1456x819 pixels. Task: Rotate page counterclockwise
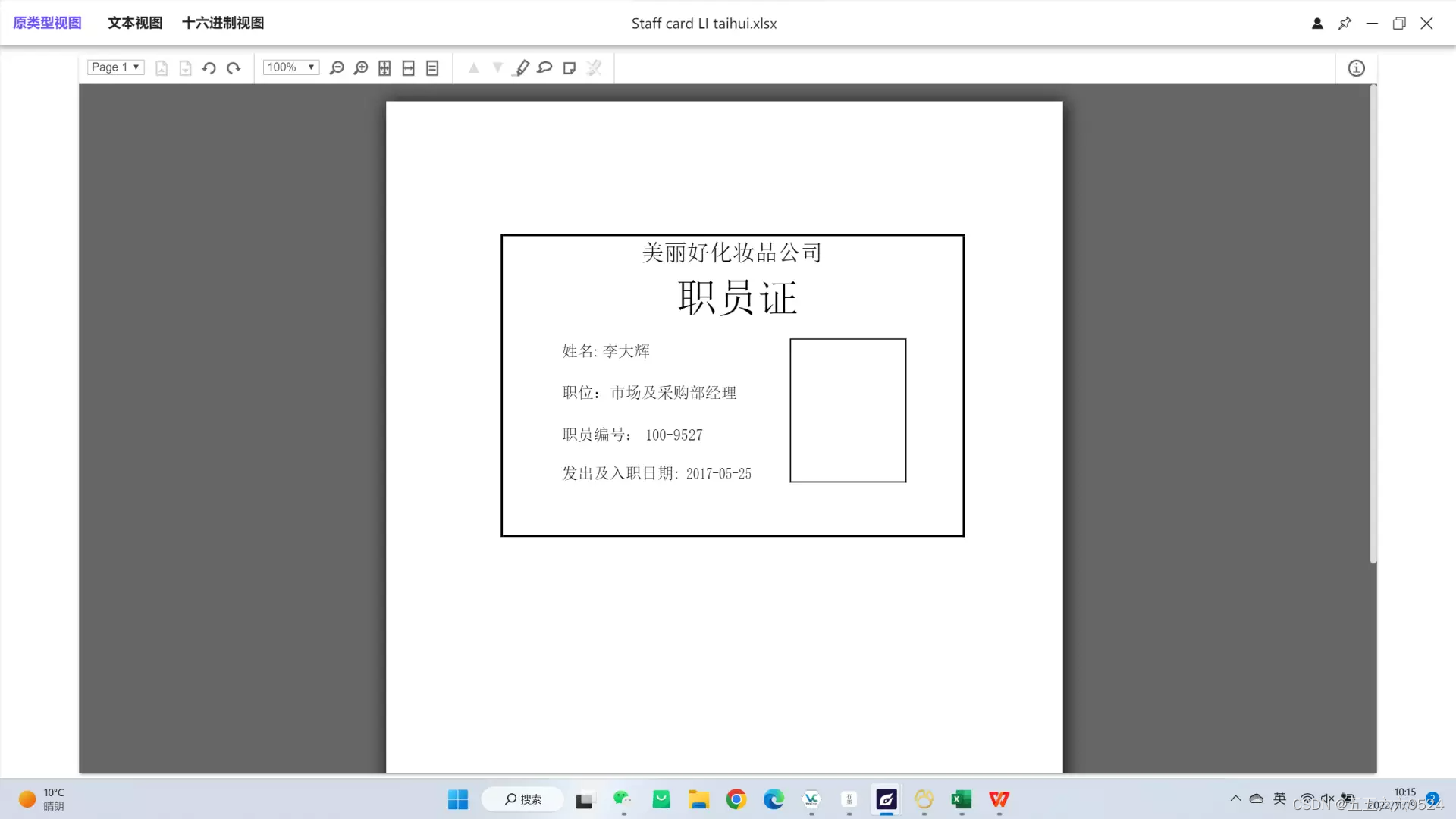[209, 68]
